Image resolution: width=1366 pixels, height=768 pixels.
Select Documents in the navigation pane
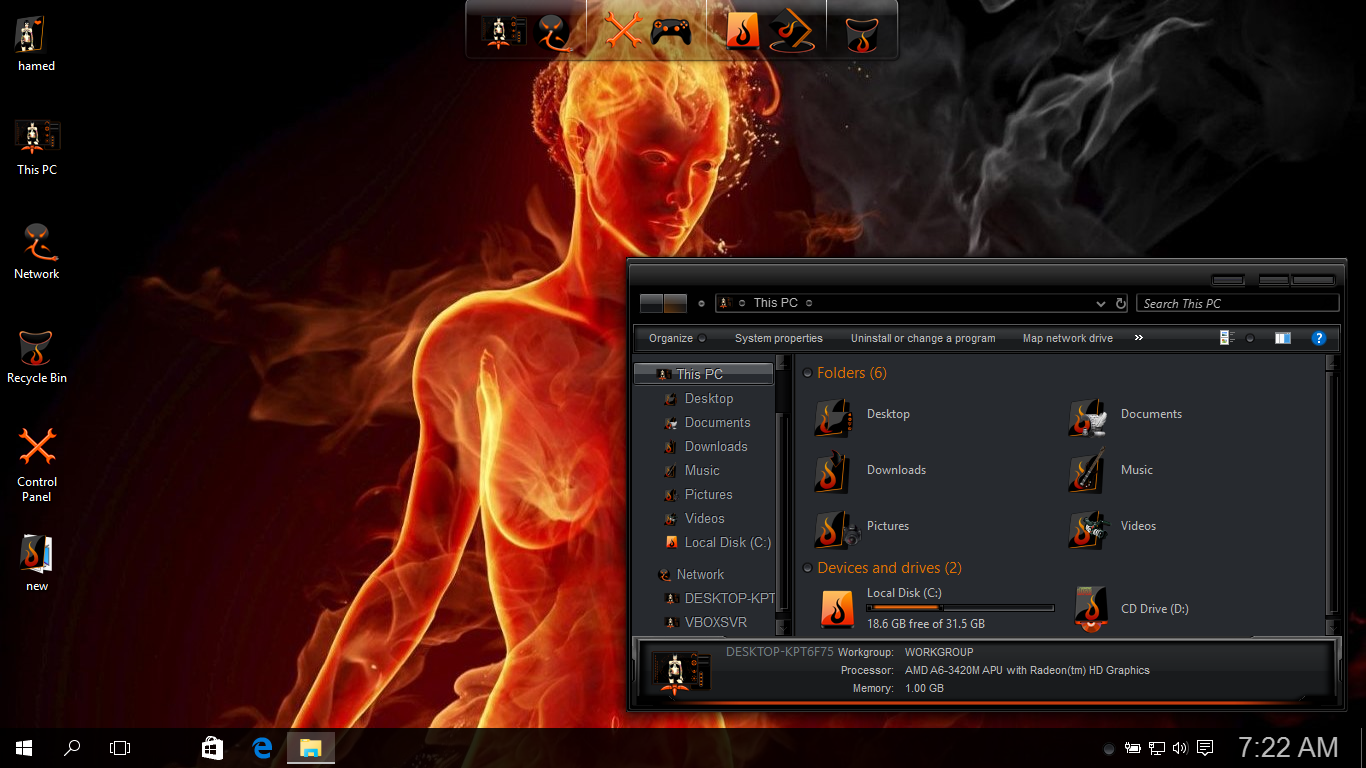[716, 423]
